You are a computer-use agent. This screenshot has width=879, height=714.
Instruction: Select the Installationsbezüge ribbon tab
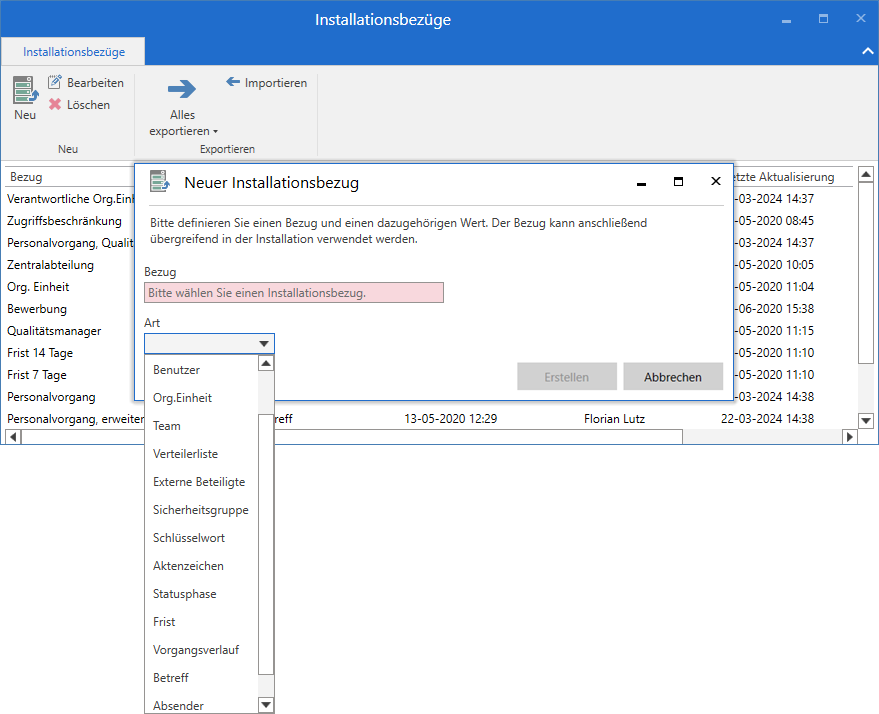click(x=74, y=51)
